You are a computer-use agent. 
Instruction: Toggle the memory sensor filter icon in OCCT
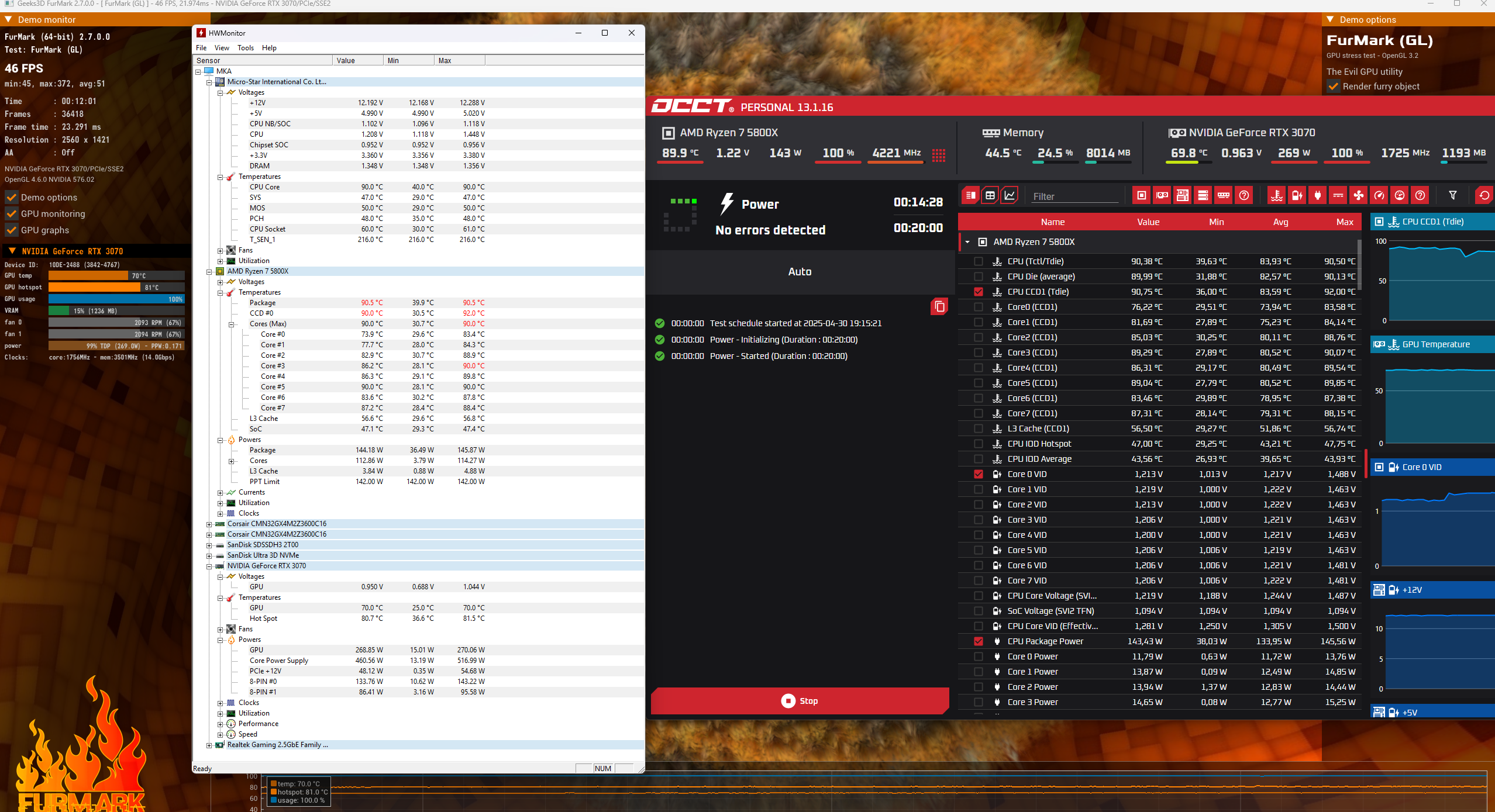(x=1224, y=195)
